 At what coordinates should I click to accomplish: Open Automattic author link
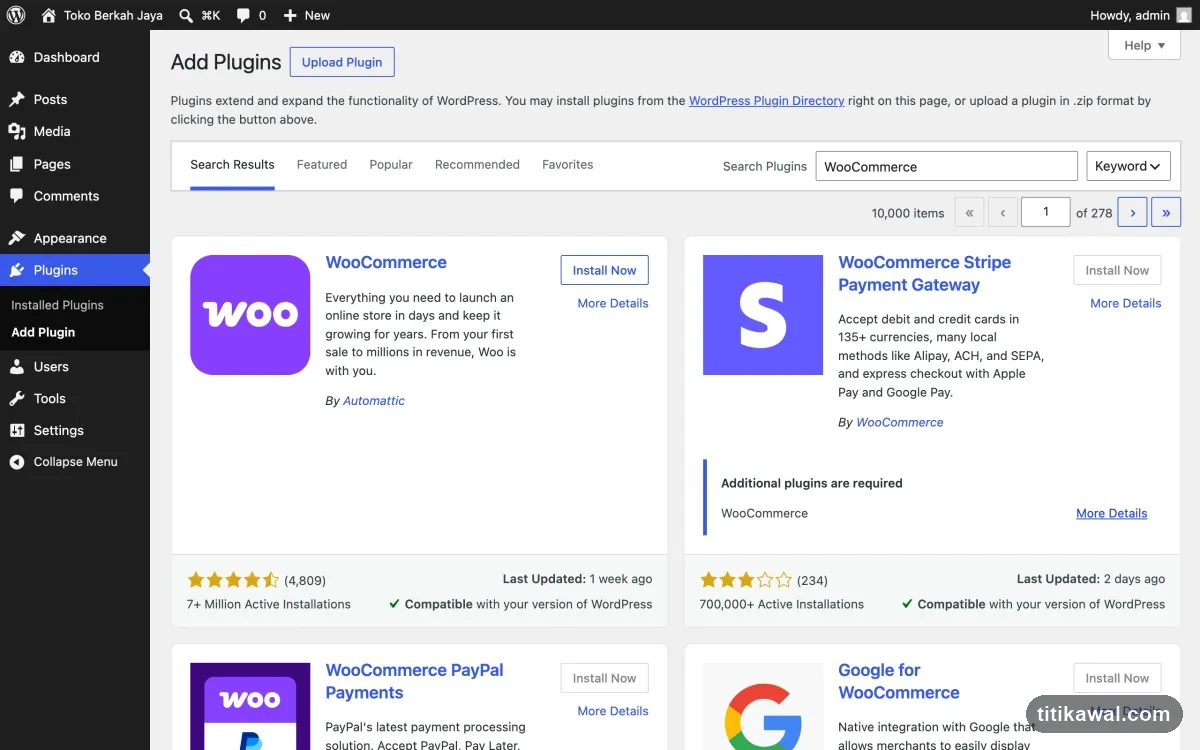pos(374,400)
